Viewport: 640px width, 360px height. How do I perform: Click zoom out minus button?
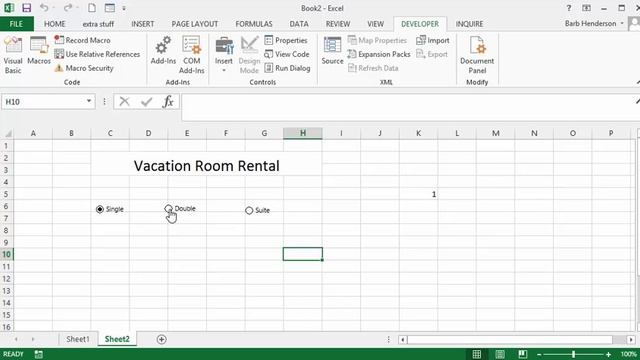coord(539,354)
